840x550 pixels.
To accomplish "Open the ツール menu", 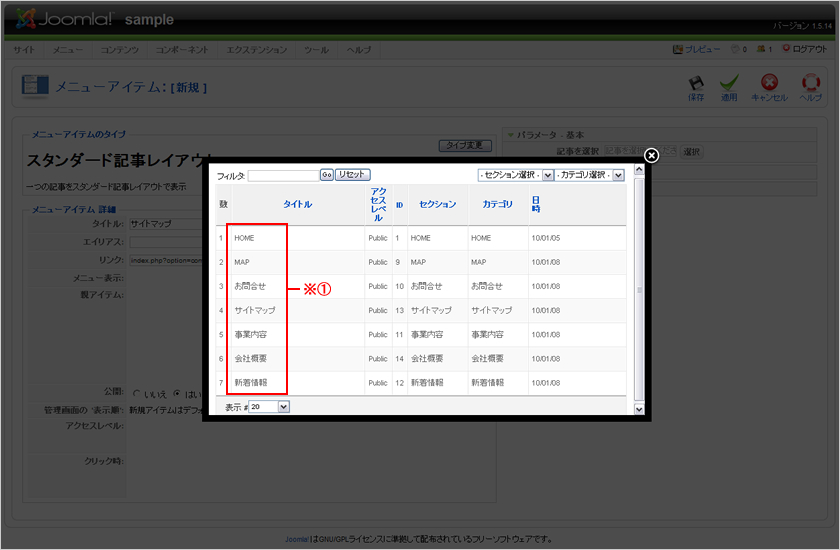I will tap(316, 50).
